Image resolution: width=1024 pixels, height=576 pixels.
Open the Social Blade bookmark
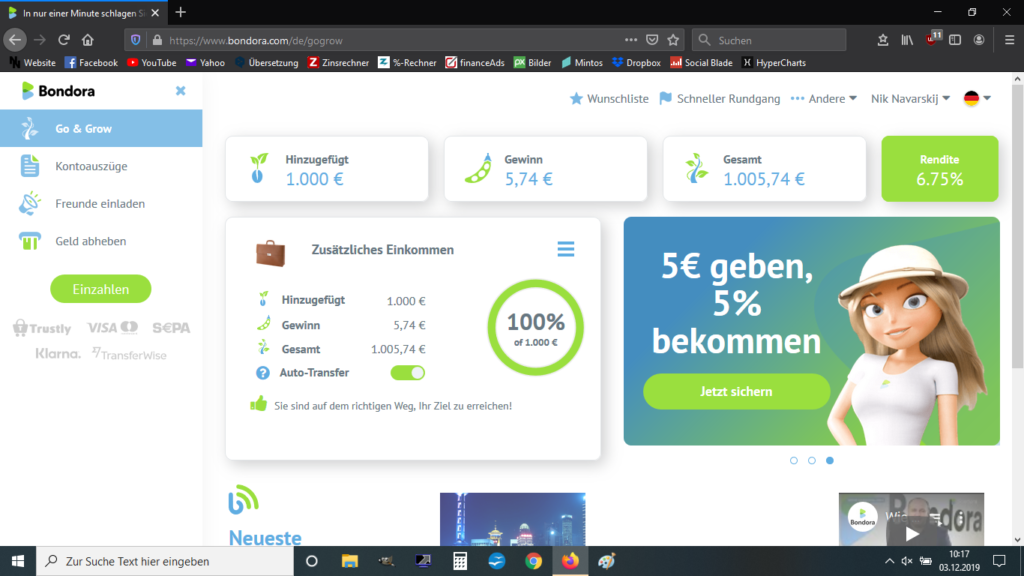coord(701,63)
